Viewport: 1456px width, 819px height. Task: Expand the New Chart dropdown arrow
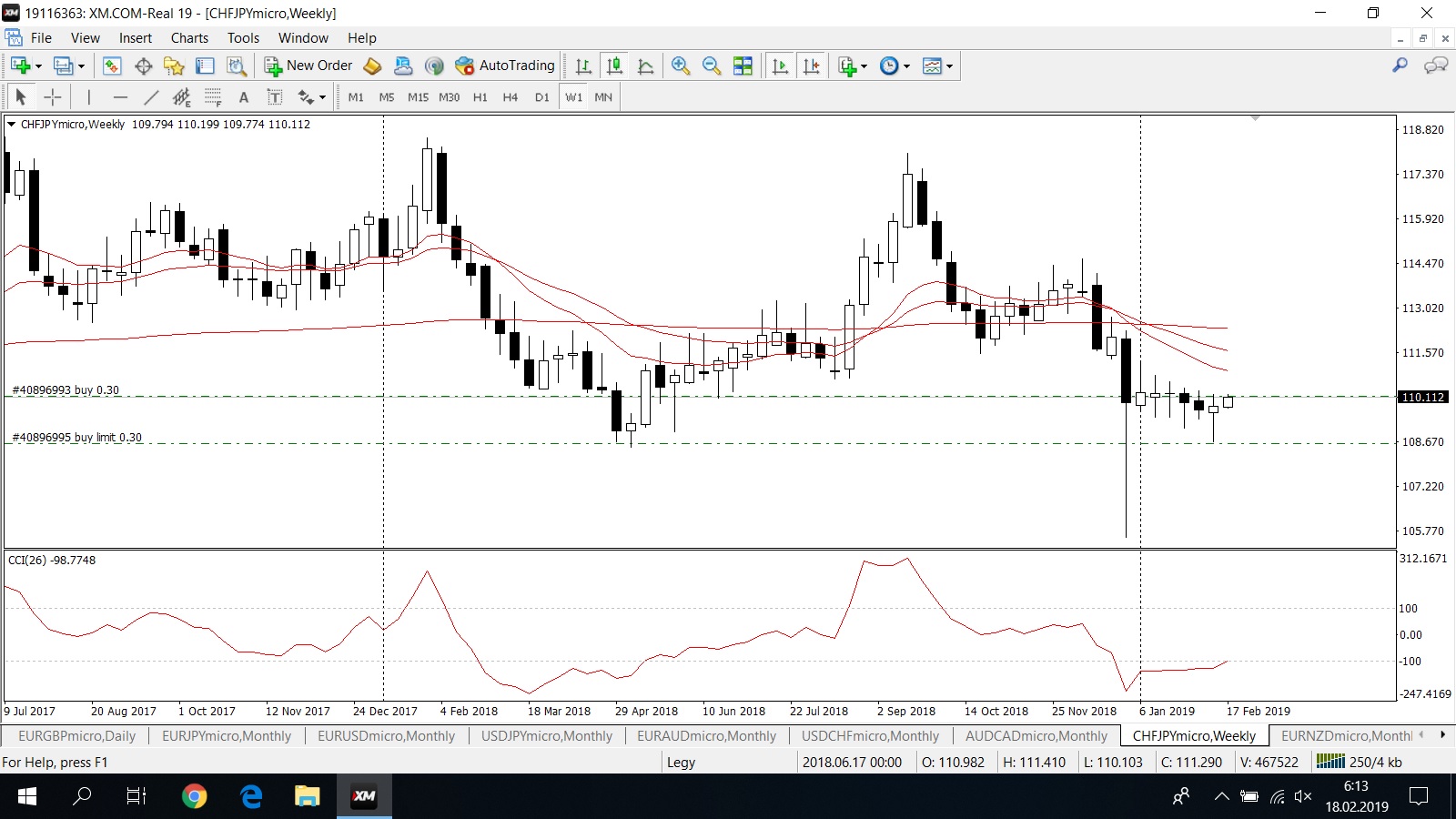(38, 66)
